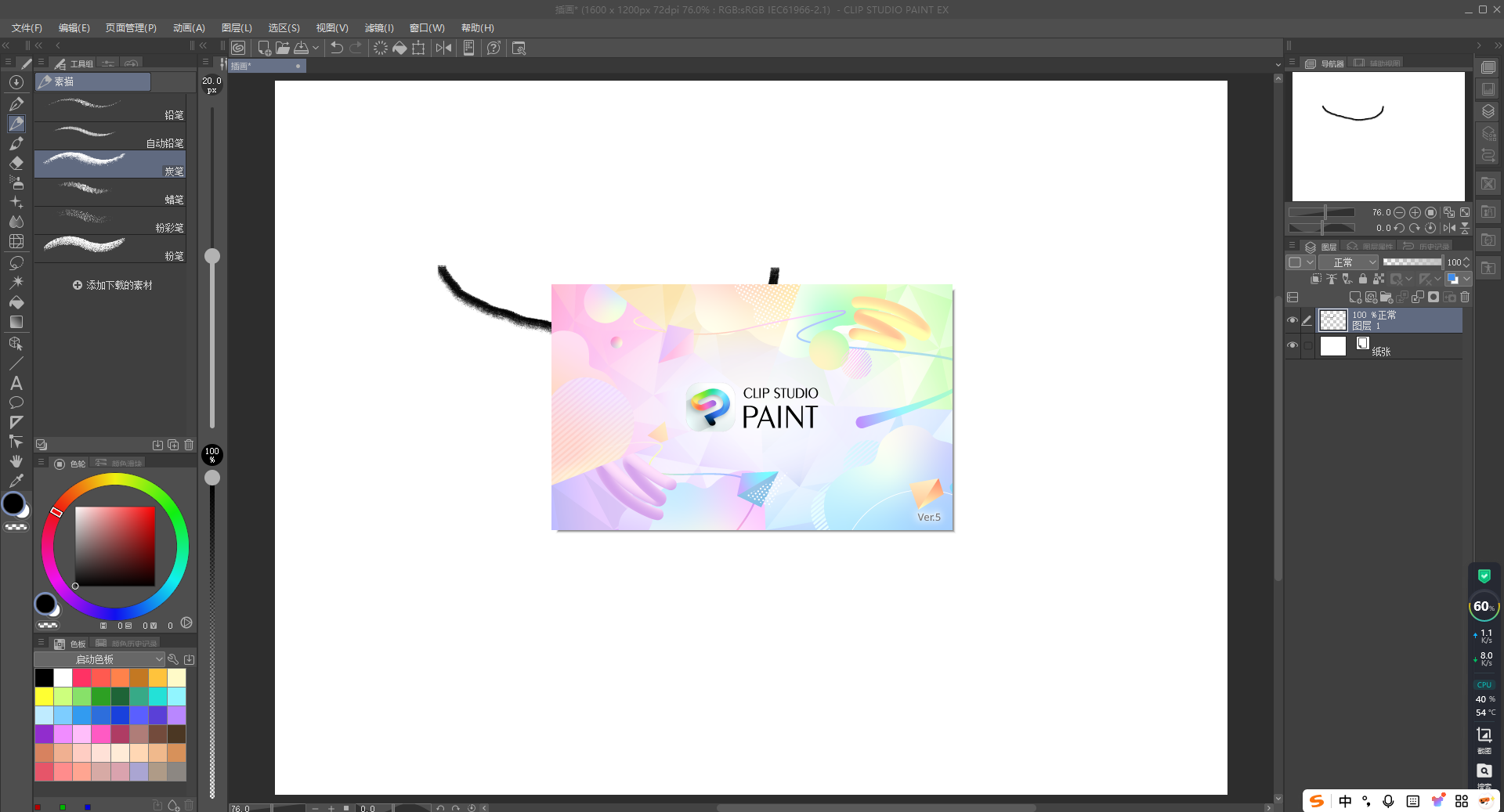Screen dimensions: 1504x812
Task: Hide the 图层 1 layer
Action: coord(1293,319)
